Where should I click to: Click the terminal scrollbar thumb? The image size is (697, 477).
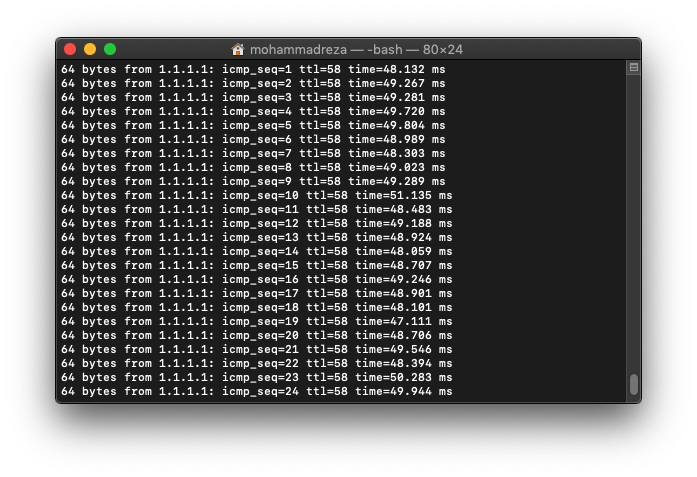634,384
